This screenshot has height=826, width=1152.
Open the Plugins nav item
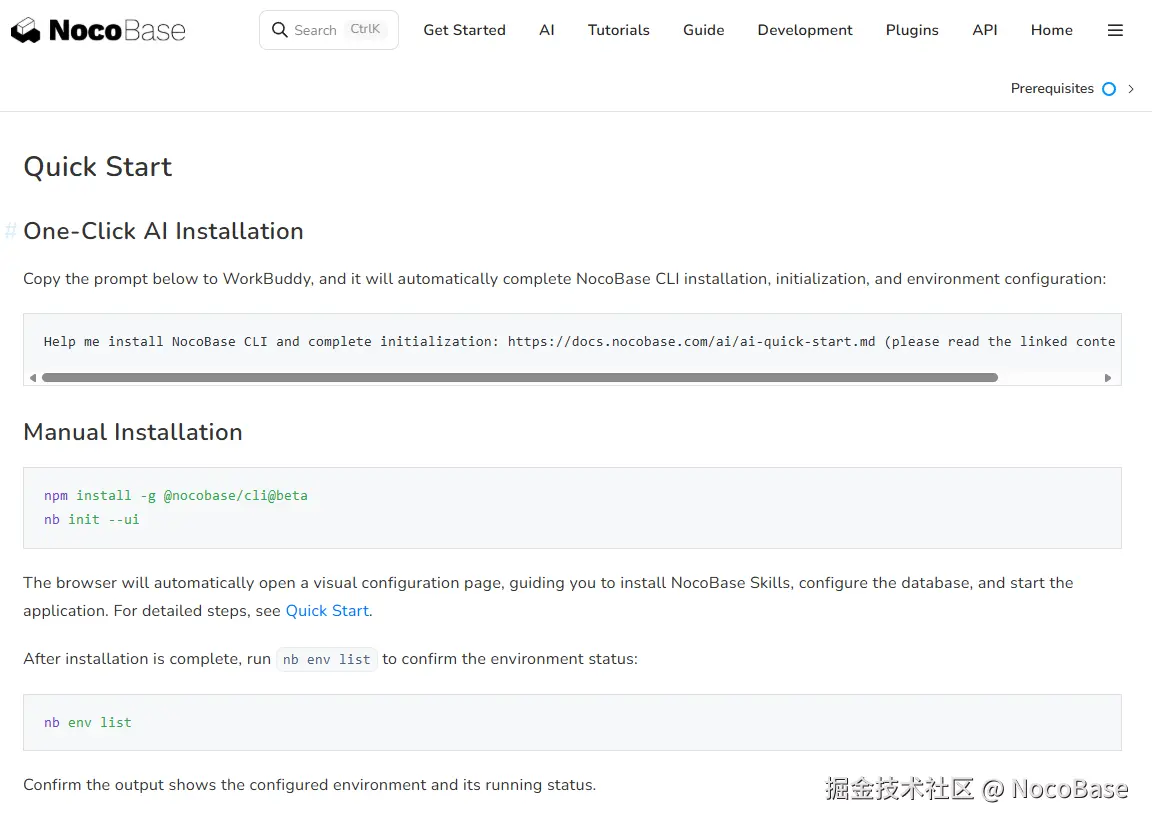(x=912, y=30)
